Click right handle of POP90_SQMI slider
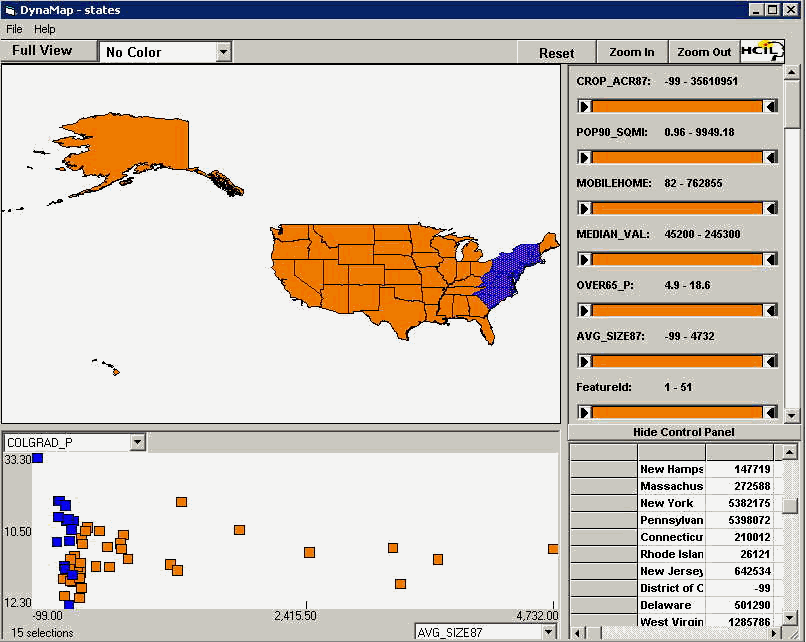The image size is (806, 642). point(770,157)
